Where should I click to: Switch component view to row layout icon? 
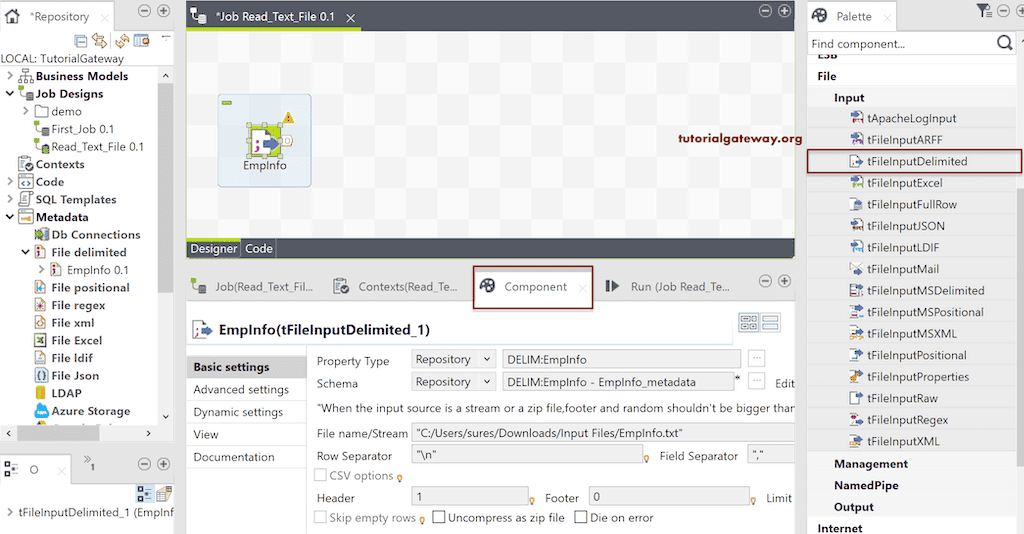(x=771, y=322)
